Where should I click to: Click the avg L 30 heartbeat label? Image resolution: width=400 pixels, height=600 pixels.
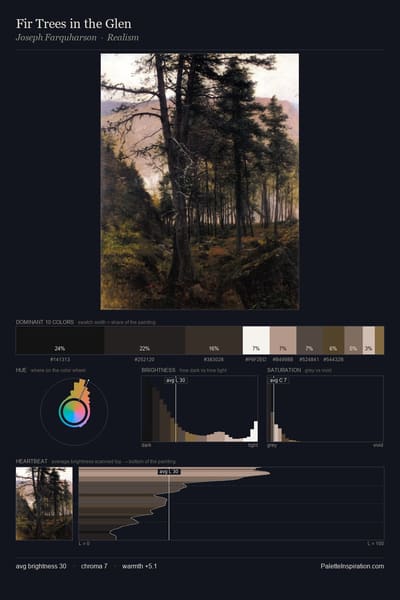coord(169,471)
